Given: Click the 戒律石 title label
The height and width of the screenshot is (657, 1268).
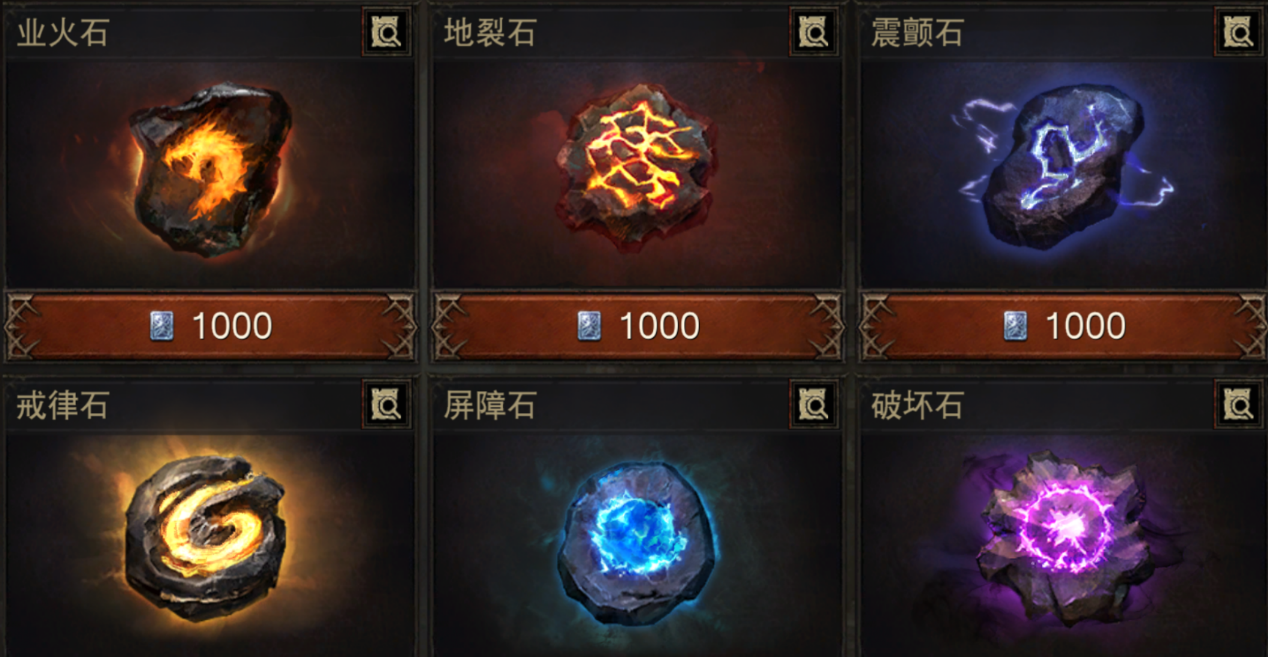Looking at the screenshot, I should [62, 405].
